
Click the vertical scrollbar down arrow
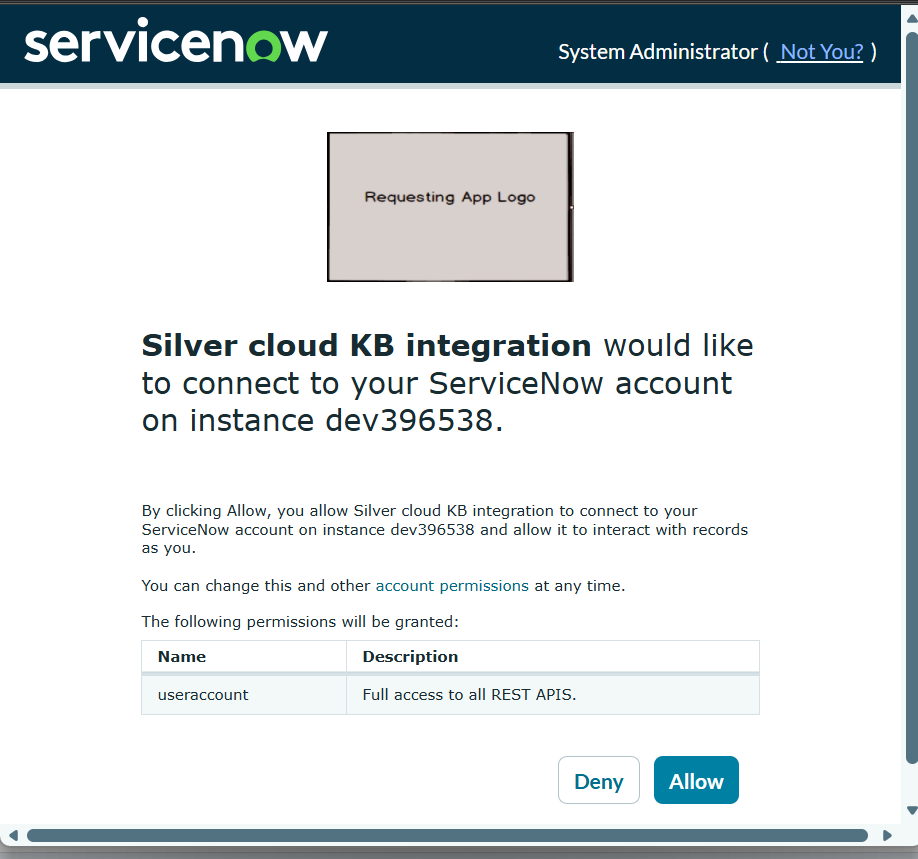pyautogui.click(x=912, y=810)
